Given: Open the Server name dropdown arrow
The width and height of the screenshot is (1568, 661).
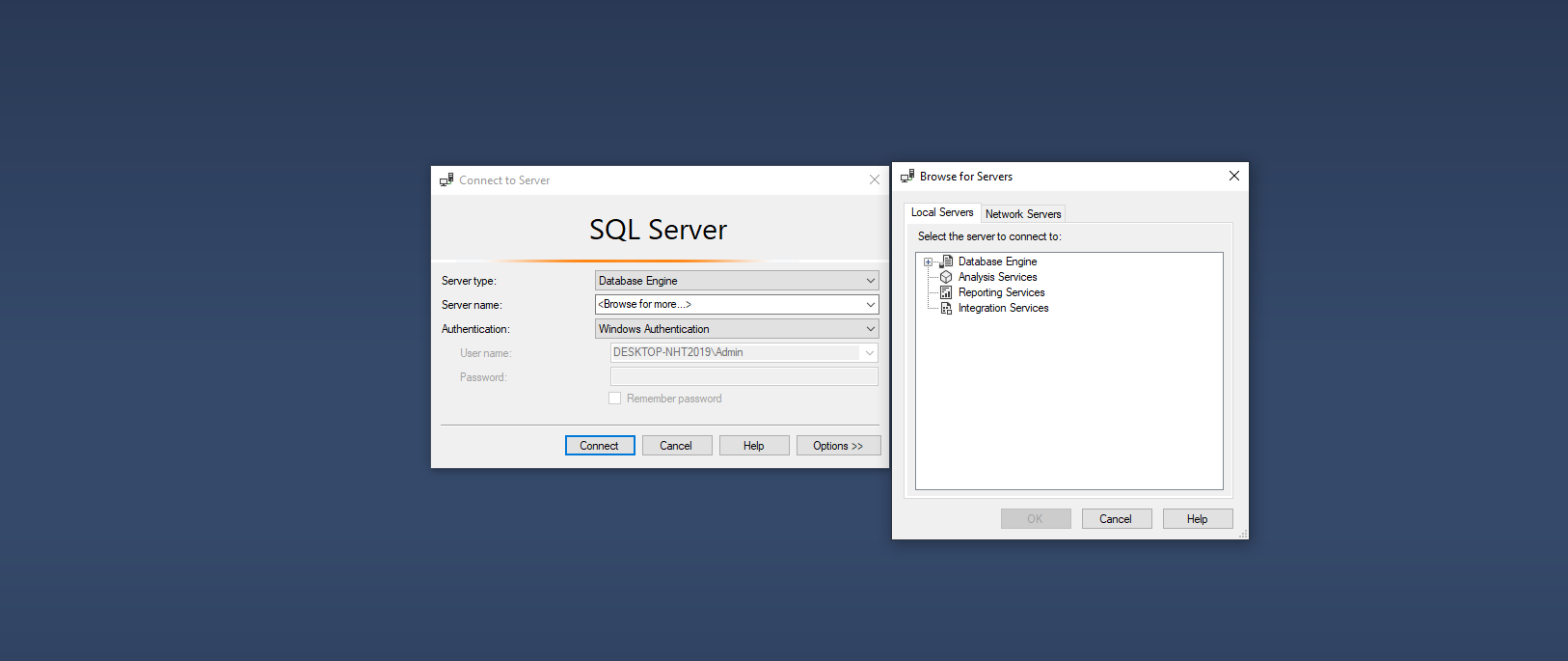Looking at the screenshot, I should [870, 304].
